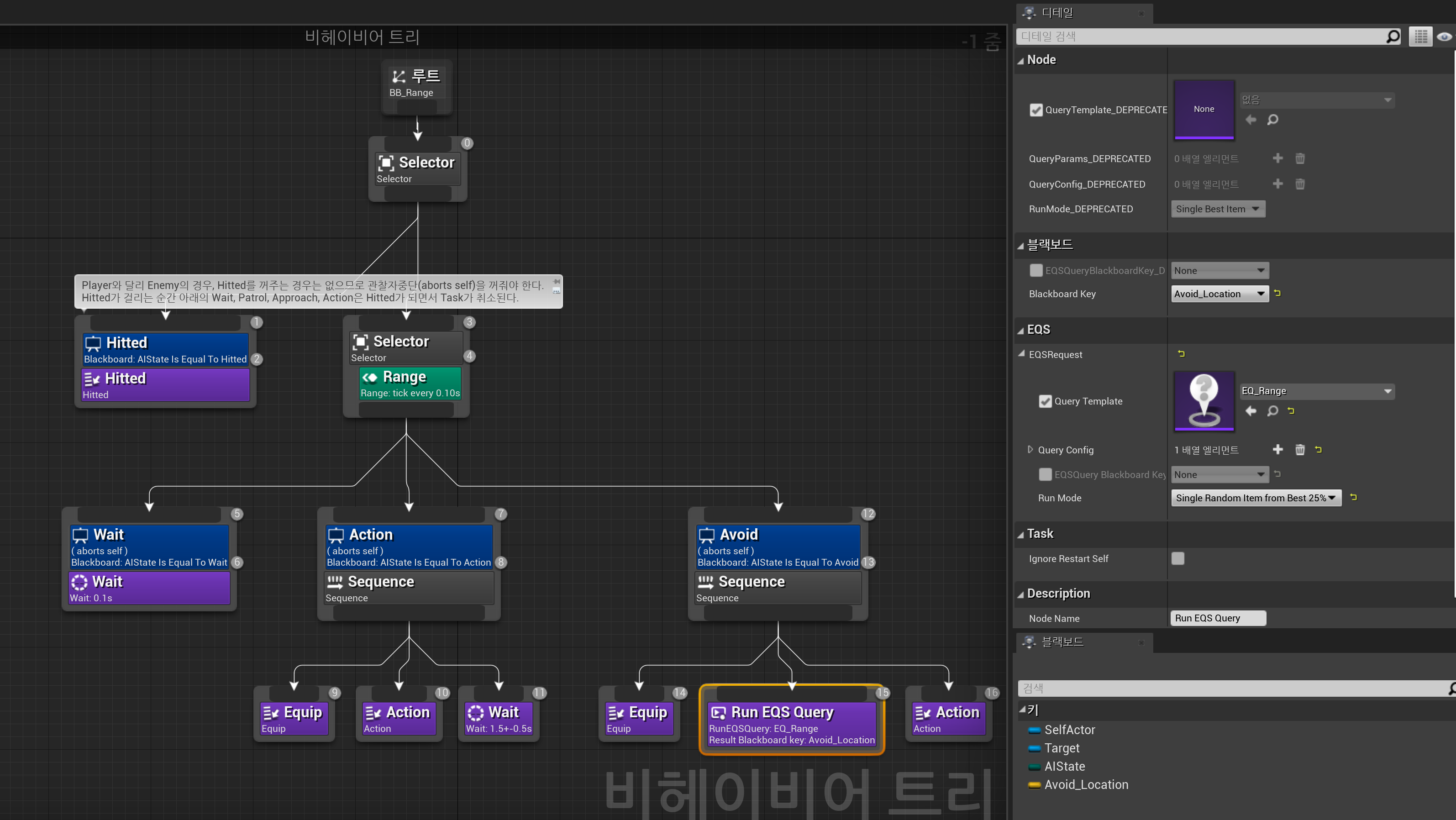This screenshot has width=1456, height=820.
Task: Select the 블랙보드 blackboard tab
Action: [1062, 642]
